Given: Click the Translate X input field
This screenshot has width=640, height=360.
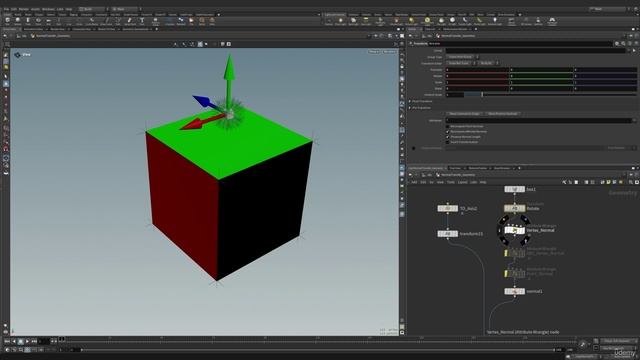Looking at the screenshot, I should pos(477,70).
